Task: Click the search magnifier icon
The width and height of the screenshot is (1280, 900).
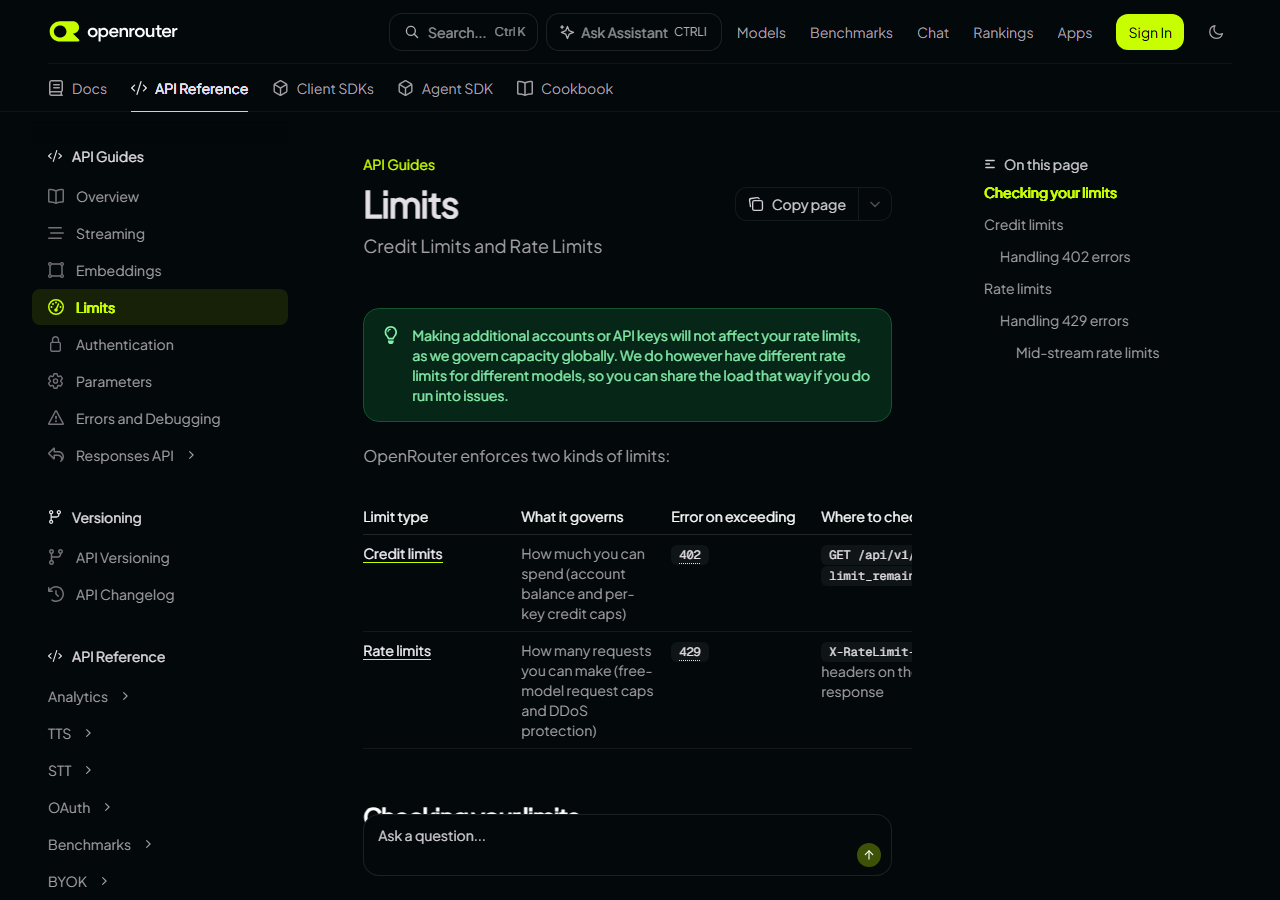Action: pyautogui.click(x=412, y=32)
